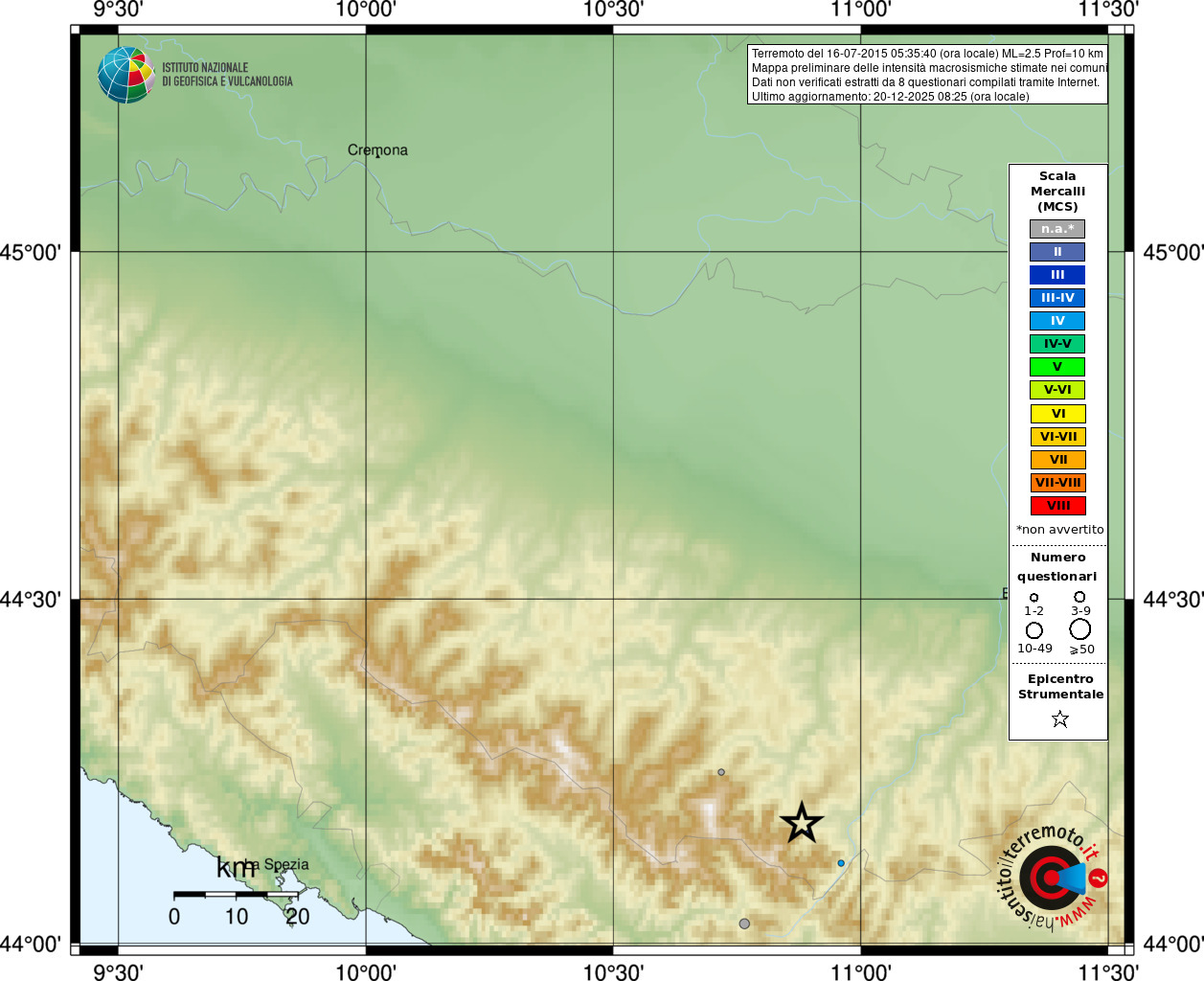Click the 'Dati non verificati' line
The height and width of the screenshot is (981, 1204).
click(x=925, y=82)
